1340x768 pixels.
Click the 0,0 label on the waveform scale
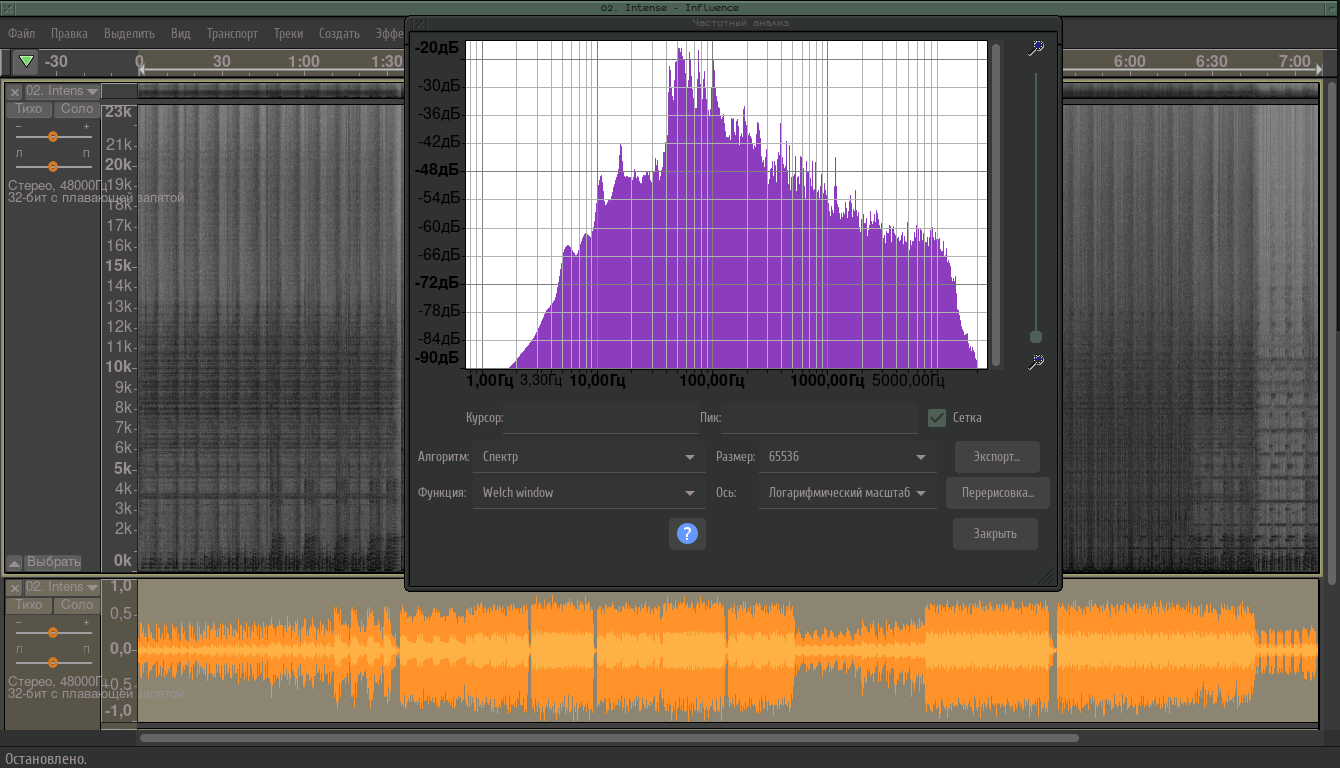tap(121, 649)
